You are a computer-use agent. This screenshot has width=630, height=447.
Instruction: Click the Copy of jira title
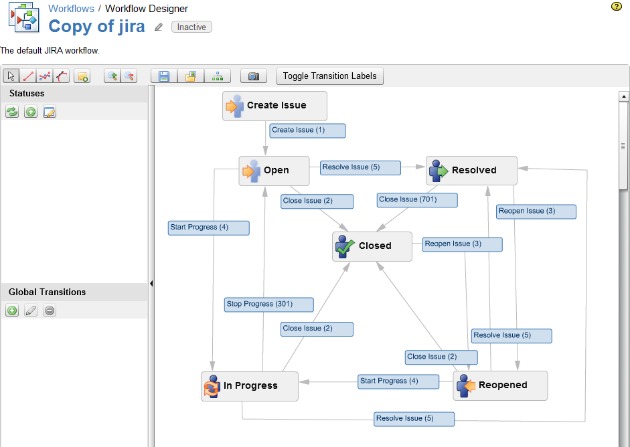click(x=96, y=27)
